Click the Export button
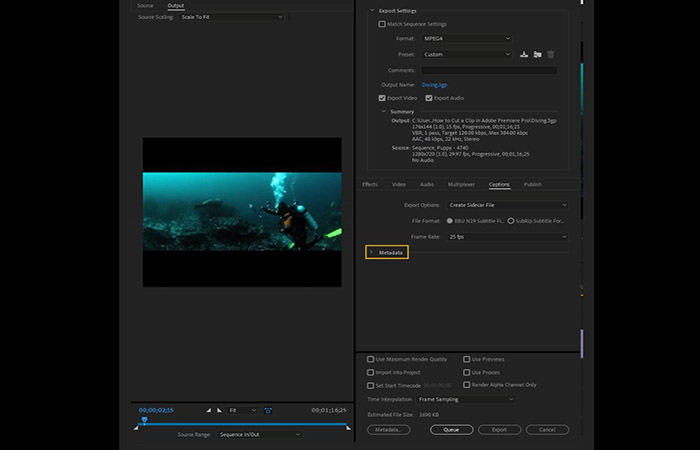Image resolution: width=700 pixels, height=450 pixels. pos(500,430)
